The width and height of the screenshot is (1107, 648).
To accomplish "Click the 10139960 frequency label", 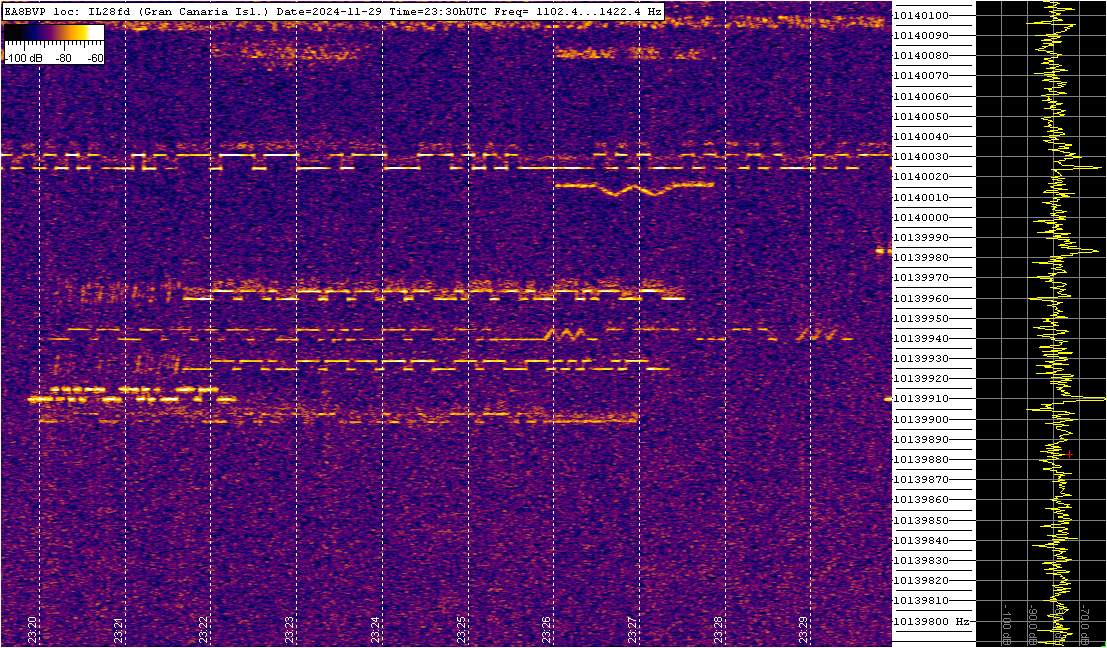I will (x=921, y=298).
